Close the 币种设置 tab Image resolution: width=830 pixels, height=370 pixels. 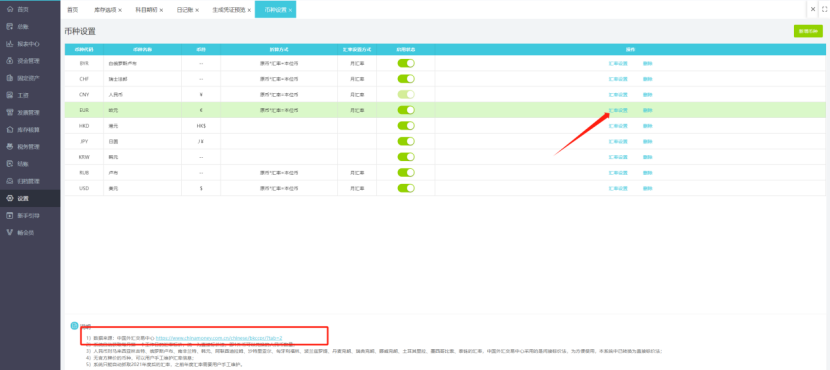pyautogui.click(x=291, y=10)
